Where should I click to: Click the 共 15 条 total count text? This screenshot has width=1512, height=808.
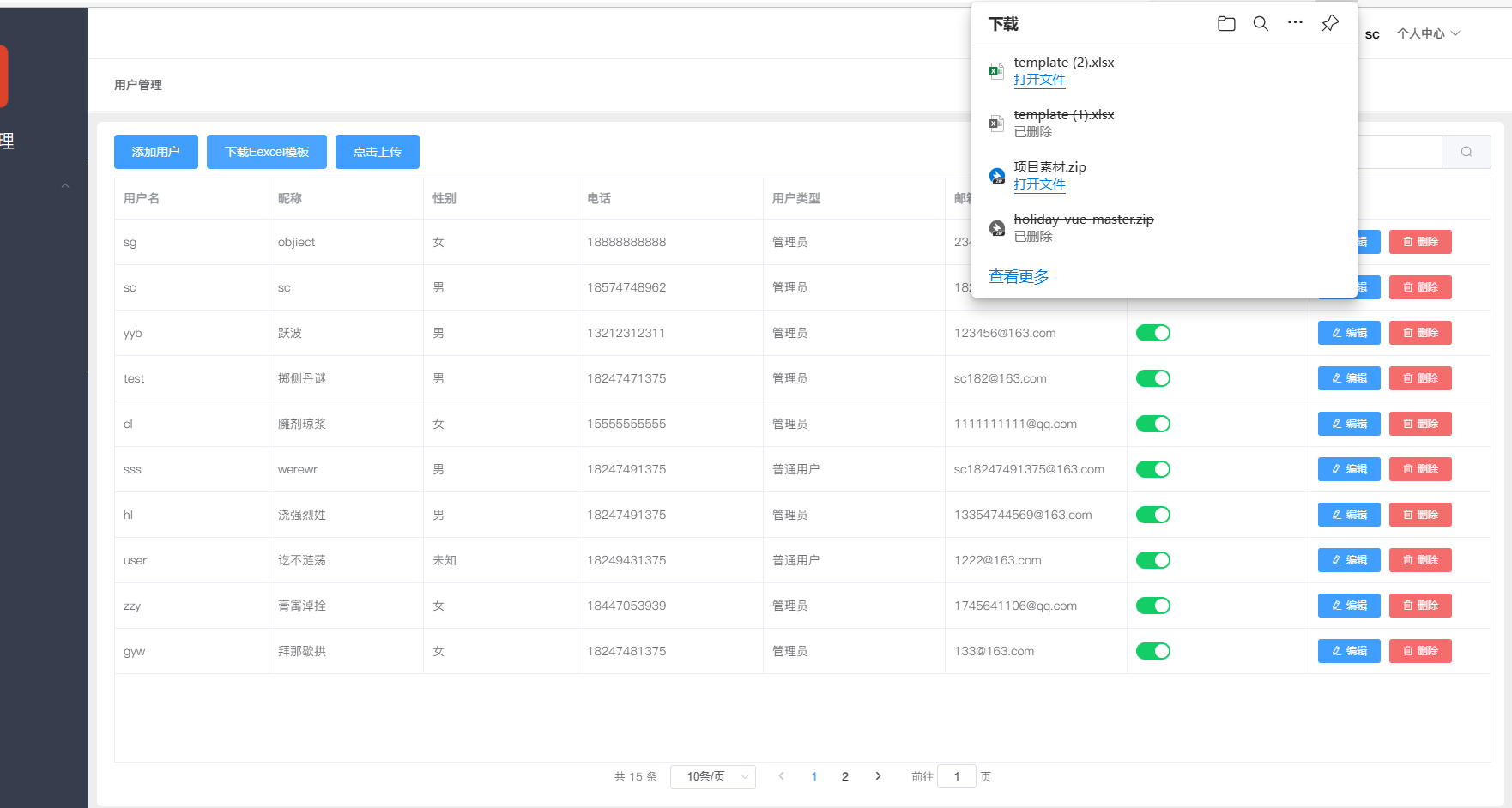tap(636, 776)
